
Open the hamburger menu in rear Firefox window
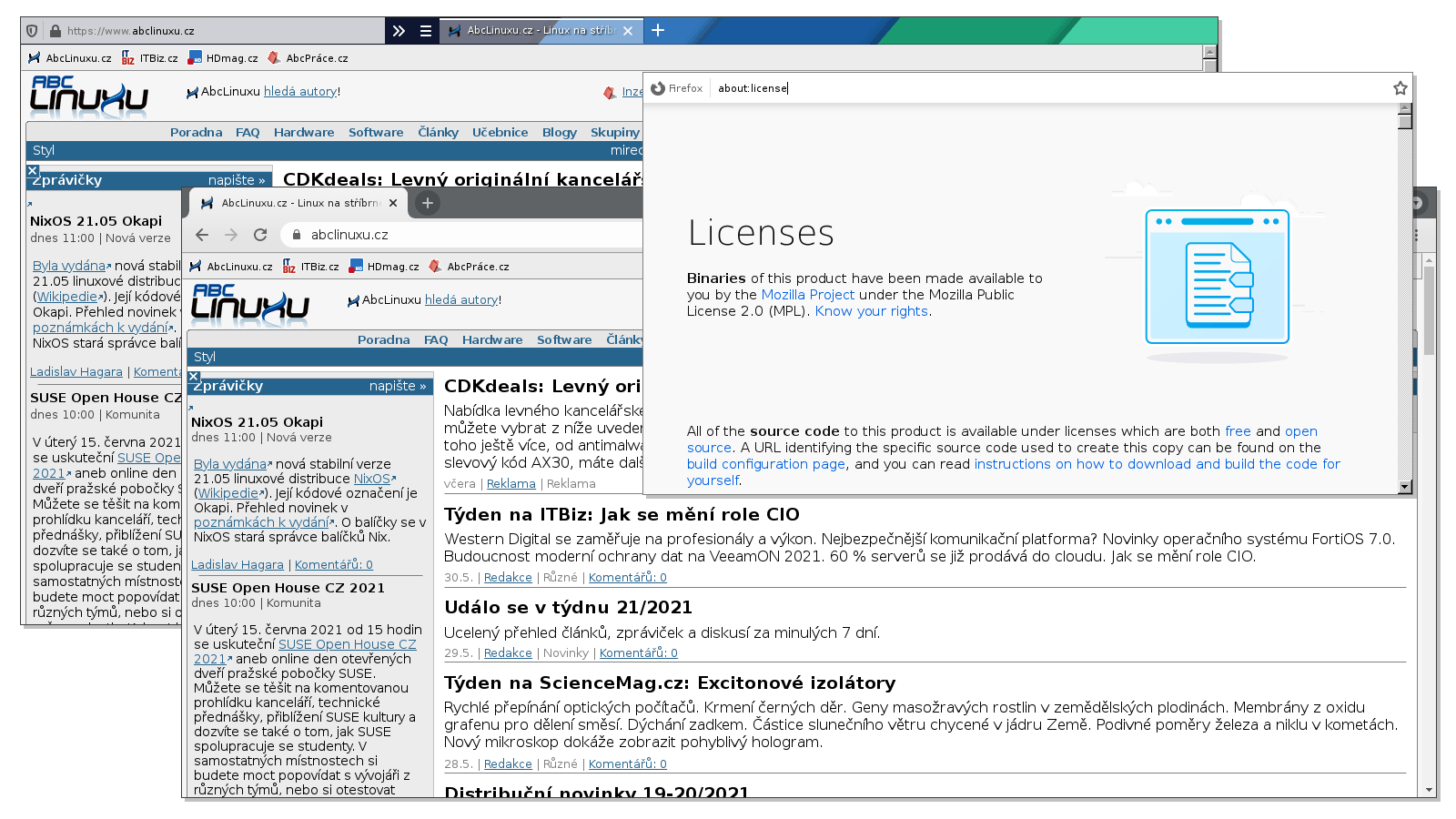pyautogui.click(x=425, y=31)
